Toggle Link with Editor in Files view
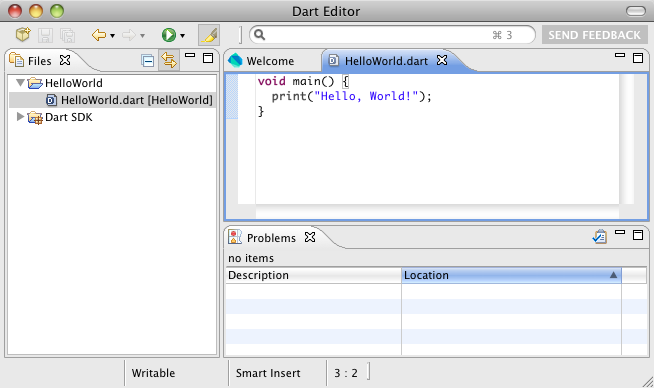Viewport: 654px width, 388px height. pos(169,60)
